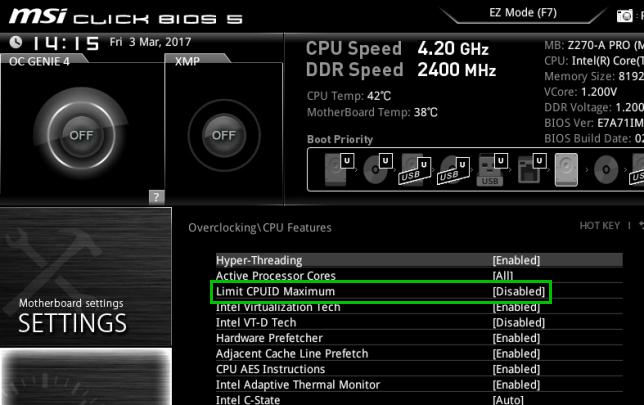This screenshot has width=644, height=405.
Task: Select the UEFI USB hard disk boot device
Action: [415, 170]
